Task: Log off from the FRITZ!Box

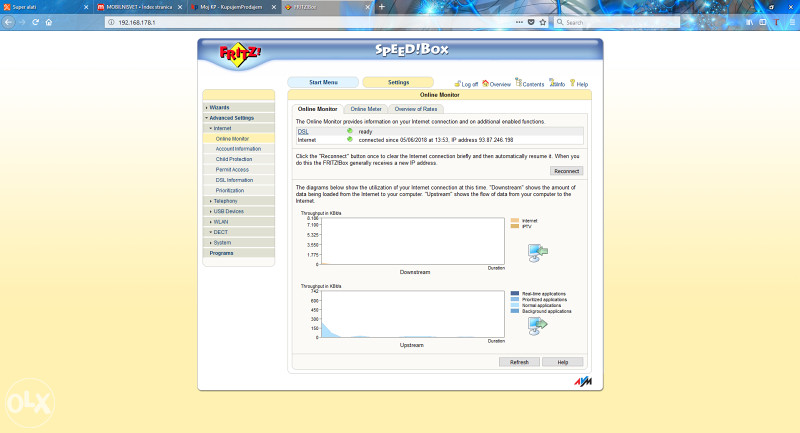Action: 466,84
